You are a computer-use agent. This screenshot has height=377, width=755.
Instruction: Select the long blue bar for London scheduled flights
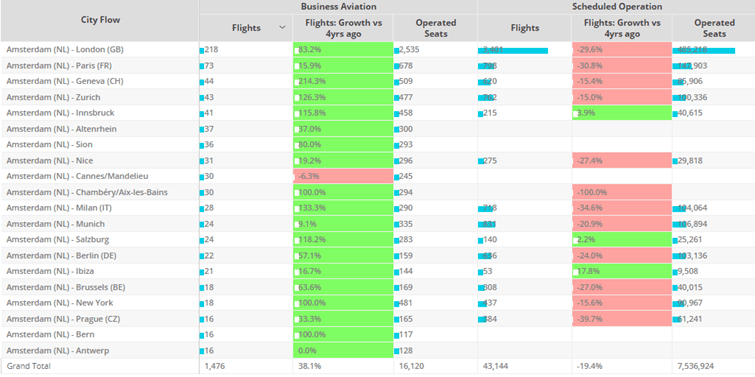(513, 50)
